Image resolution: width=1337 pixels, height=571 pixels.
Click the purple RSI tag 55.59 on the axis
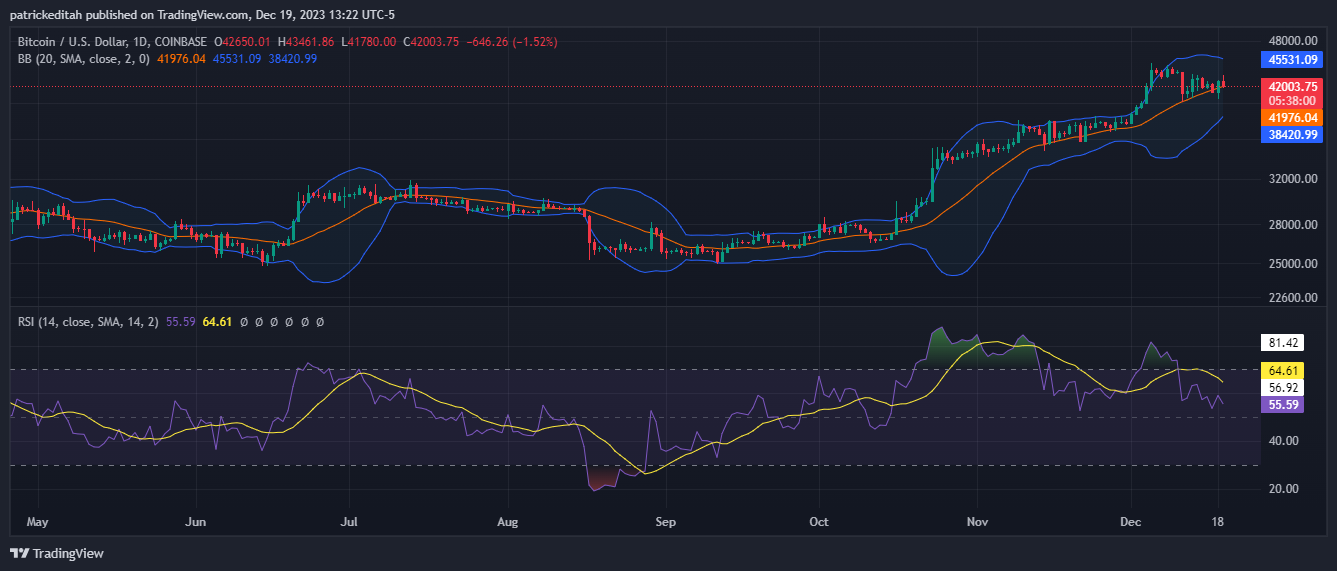[x=1284, y=405]
